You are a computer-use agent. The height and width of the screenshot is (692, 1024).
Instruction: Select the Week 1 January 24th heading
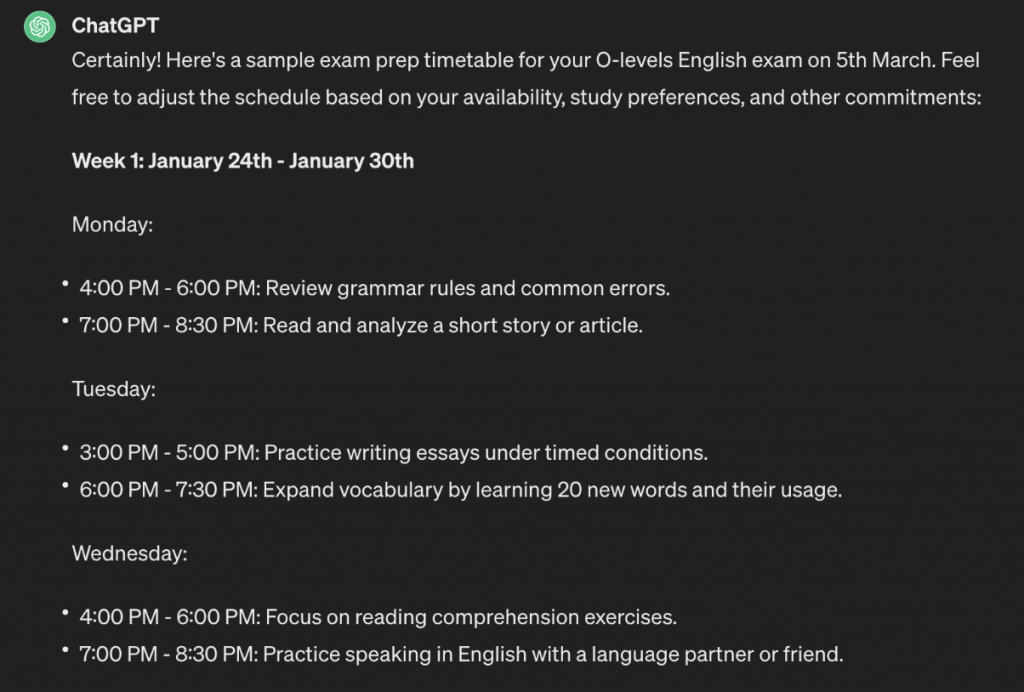coord(242,161)
